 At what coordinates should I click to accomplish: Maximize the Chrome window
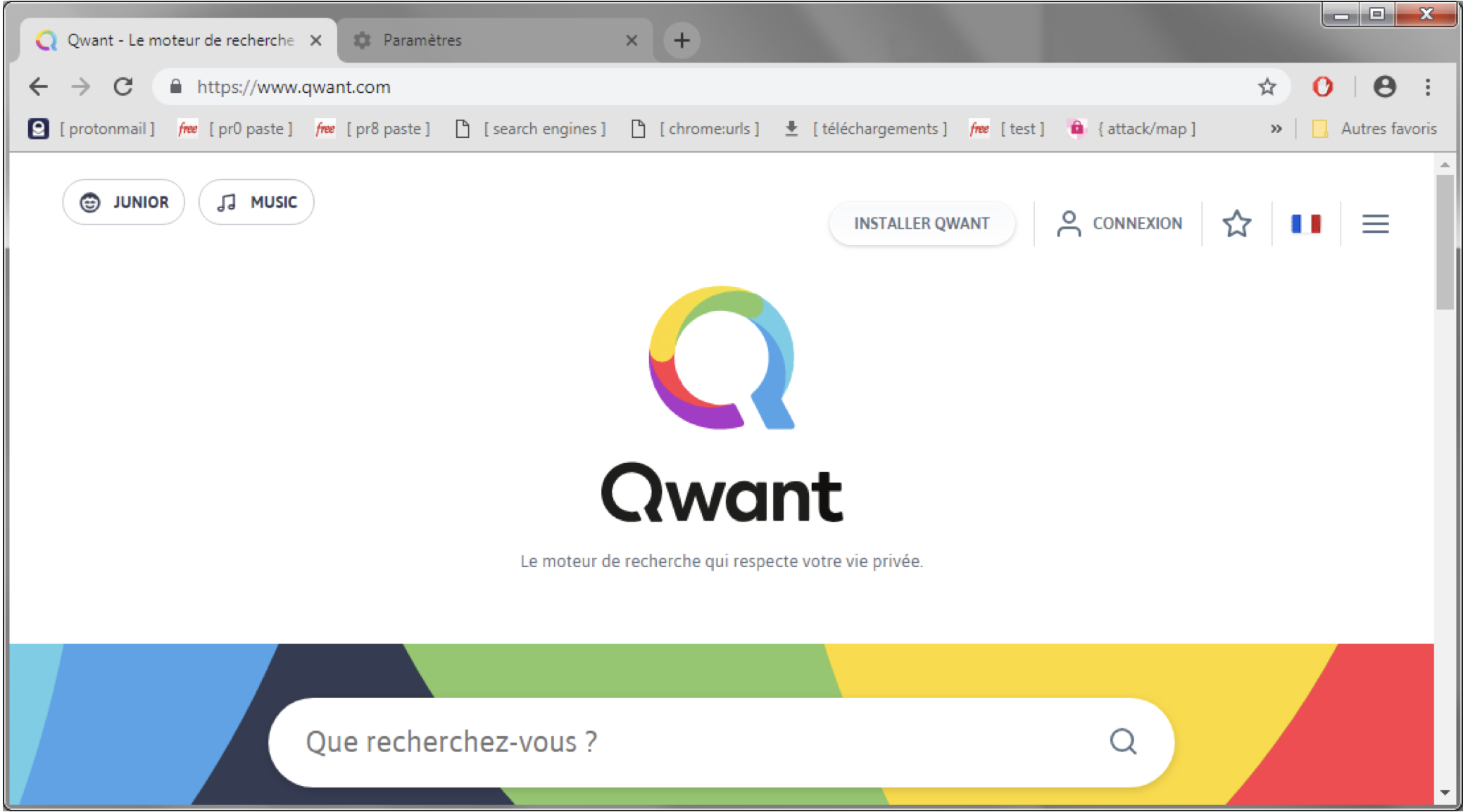pyautogui.click(x=1377, y=14)
